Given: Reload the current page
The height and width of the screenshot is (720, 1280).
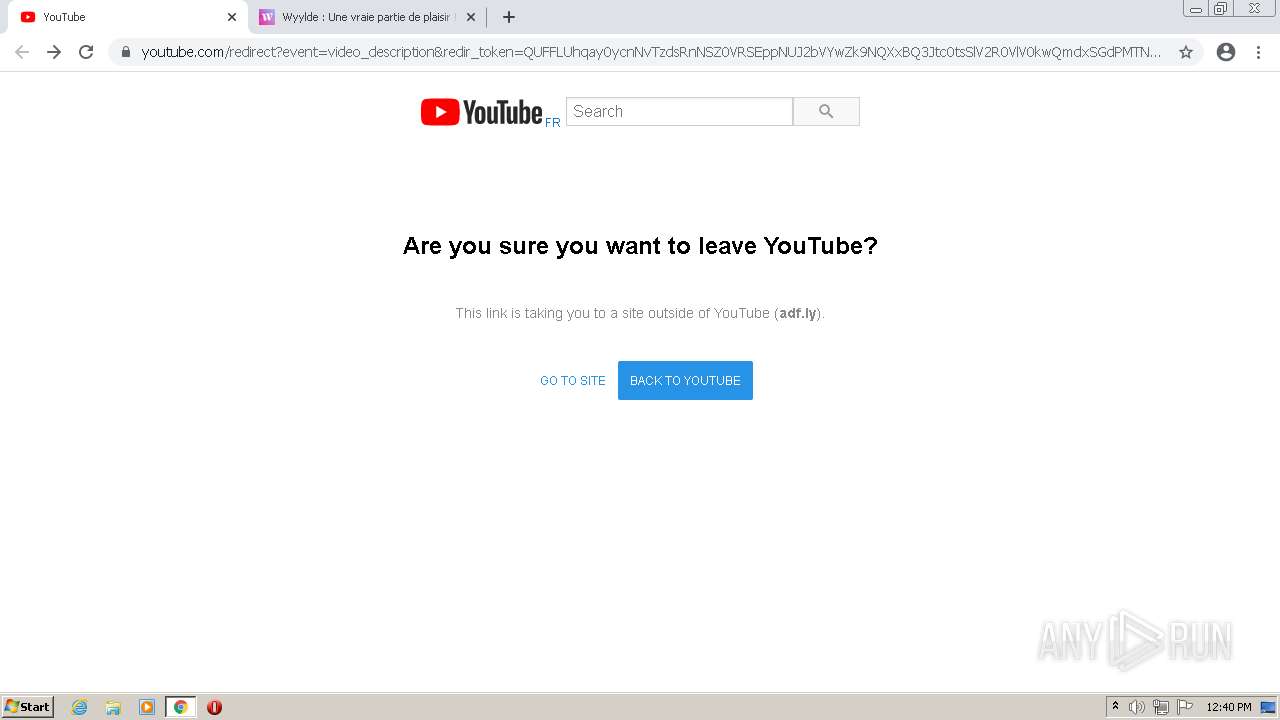Looking at the screenshot, I should [86, 52].
